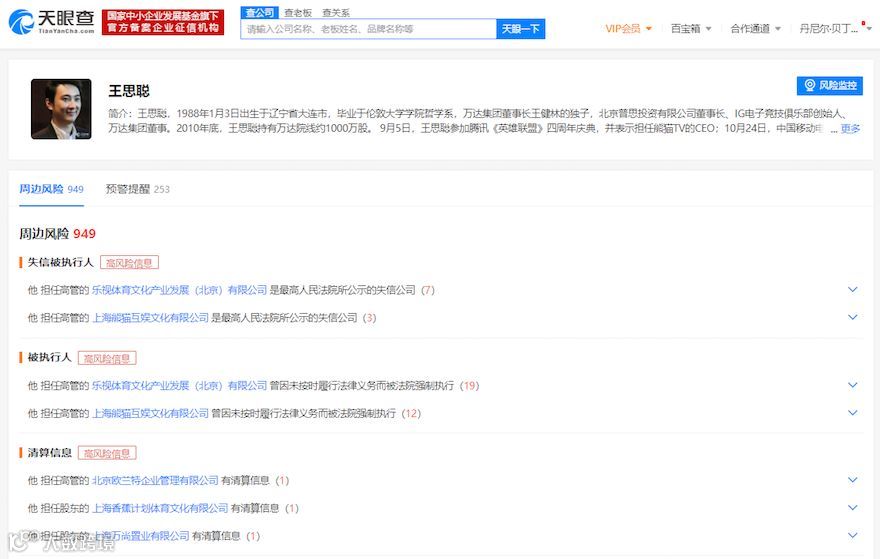Click the 王思聪 name heading
The image size is (880, 559).
click(129, 91)
